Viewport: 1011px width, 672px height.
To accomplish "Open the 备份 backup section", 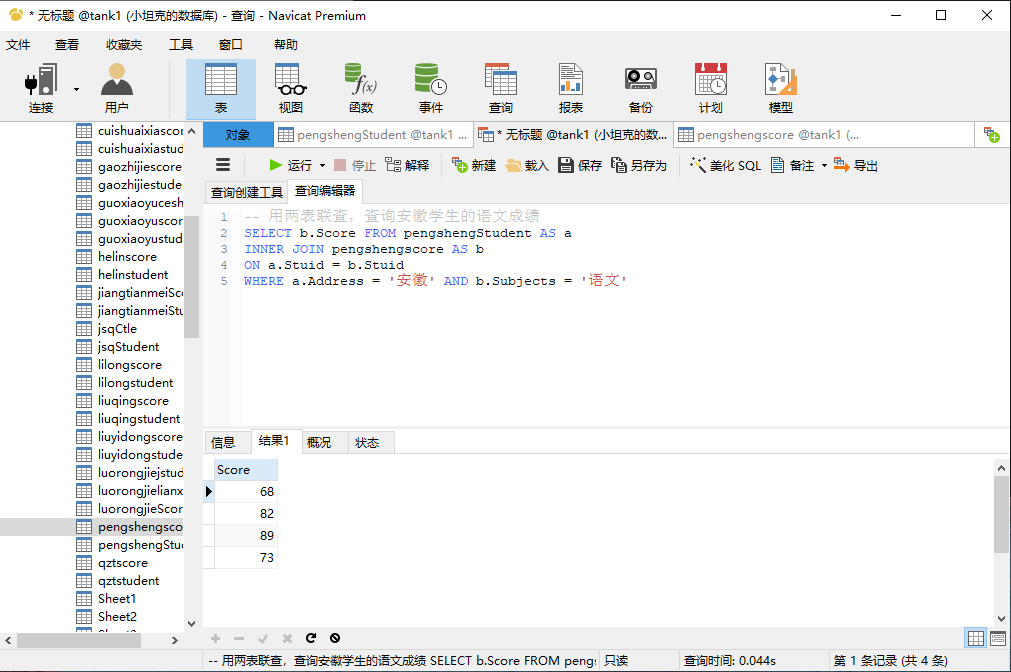I will pos(641,89).
